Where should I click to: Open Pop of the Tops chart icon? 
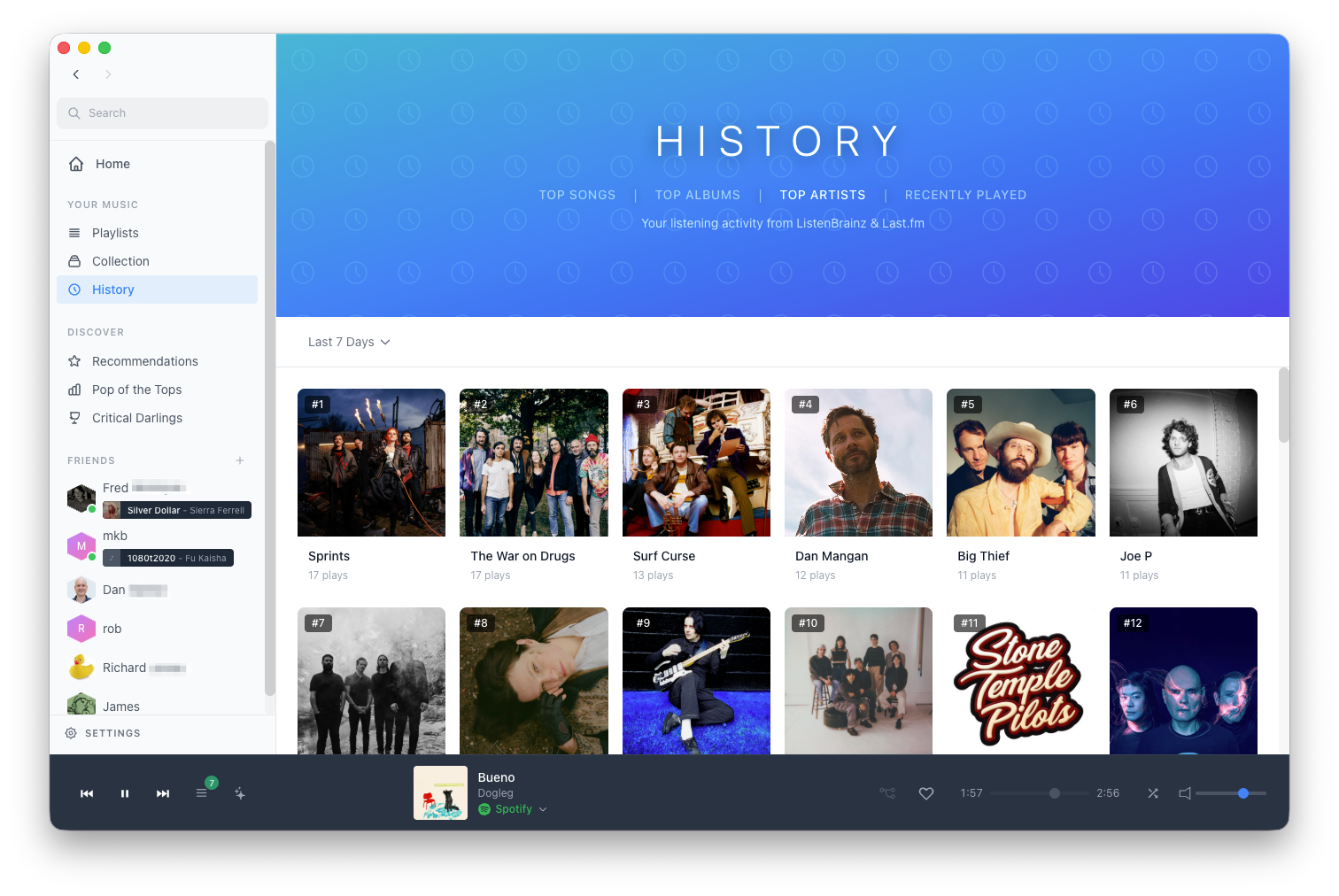(74, 390)
